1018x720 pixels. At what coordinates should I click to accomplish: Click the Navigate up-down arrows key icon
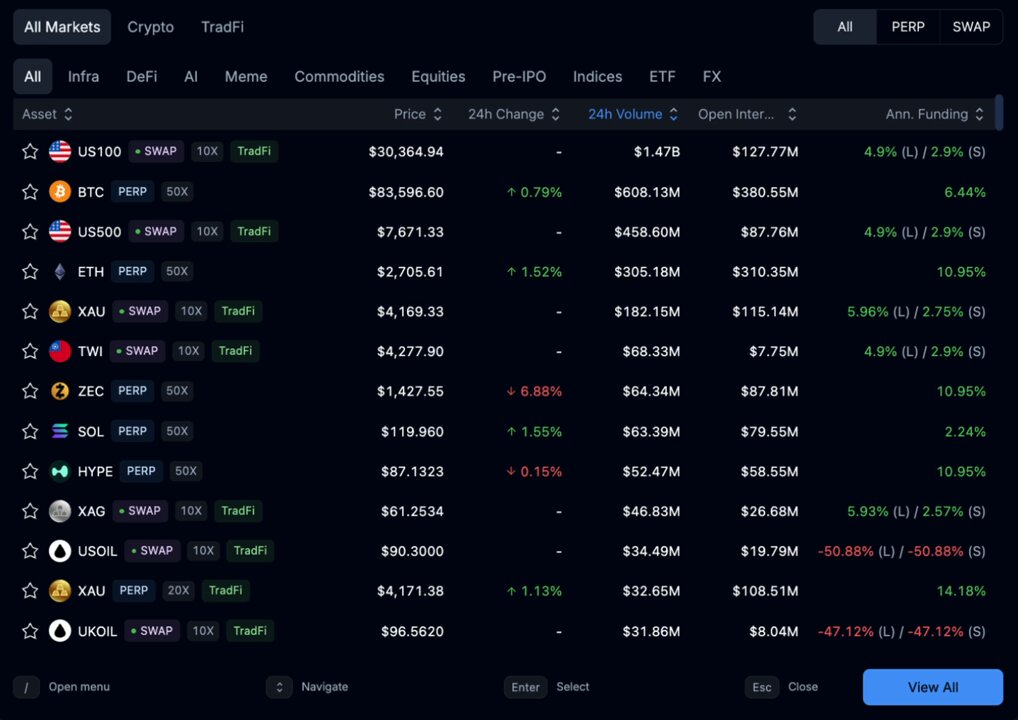279,687
